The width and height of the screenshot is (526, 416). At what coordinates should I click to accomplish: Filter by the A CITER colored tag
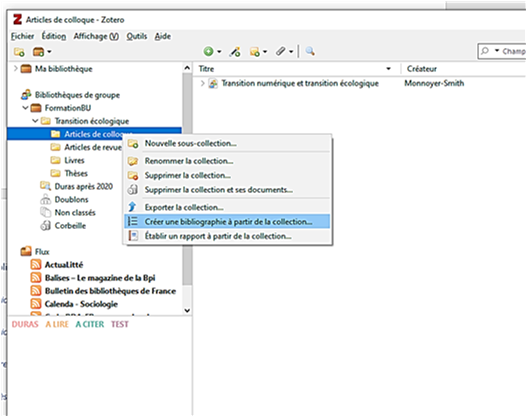pos(90,324)
